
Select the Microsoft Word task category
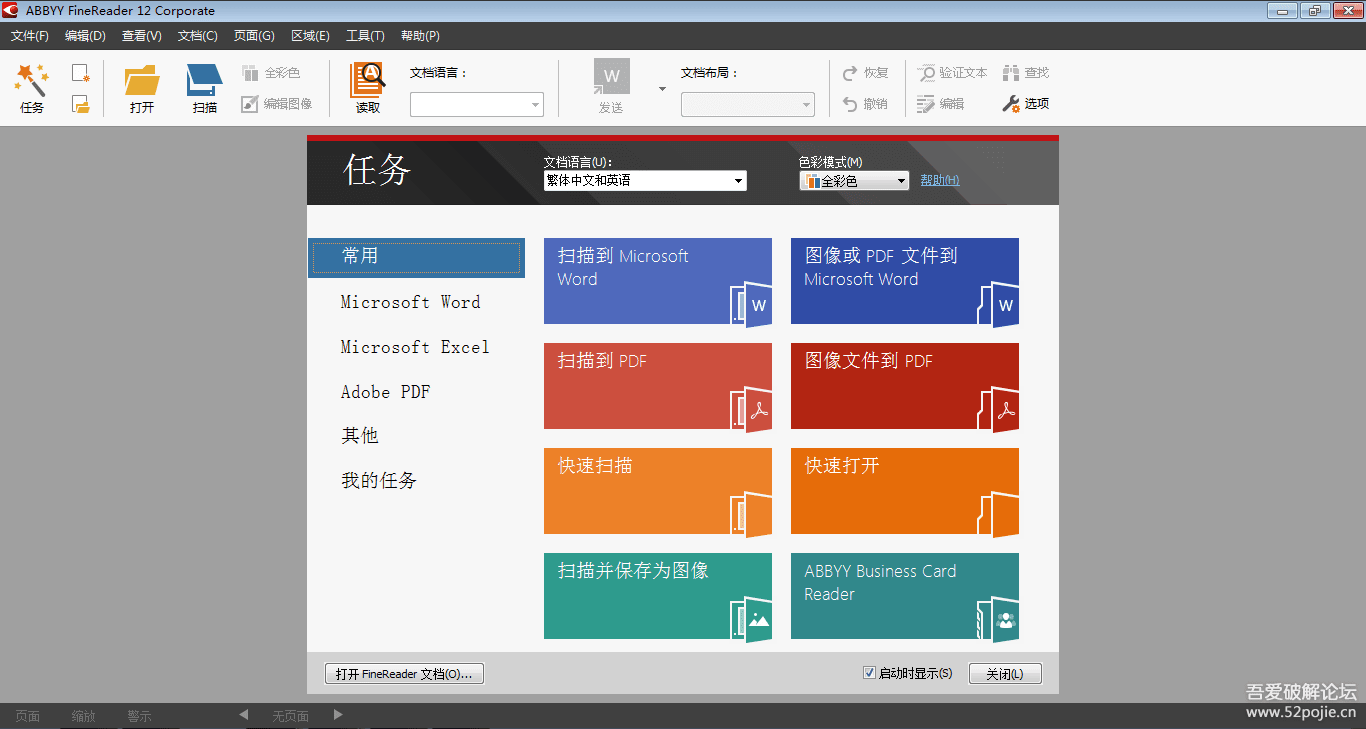click(x=410, y=302)
